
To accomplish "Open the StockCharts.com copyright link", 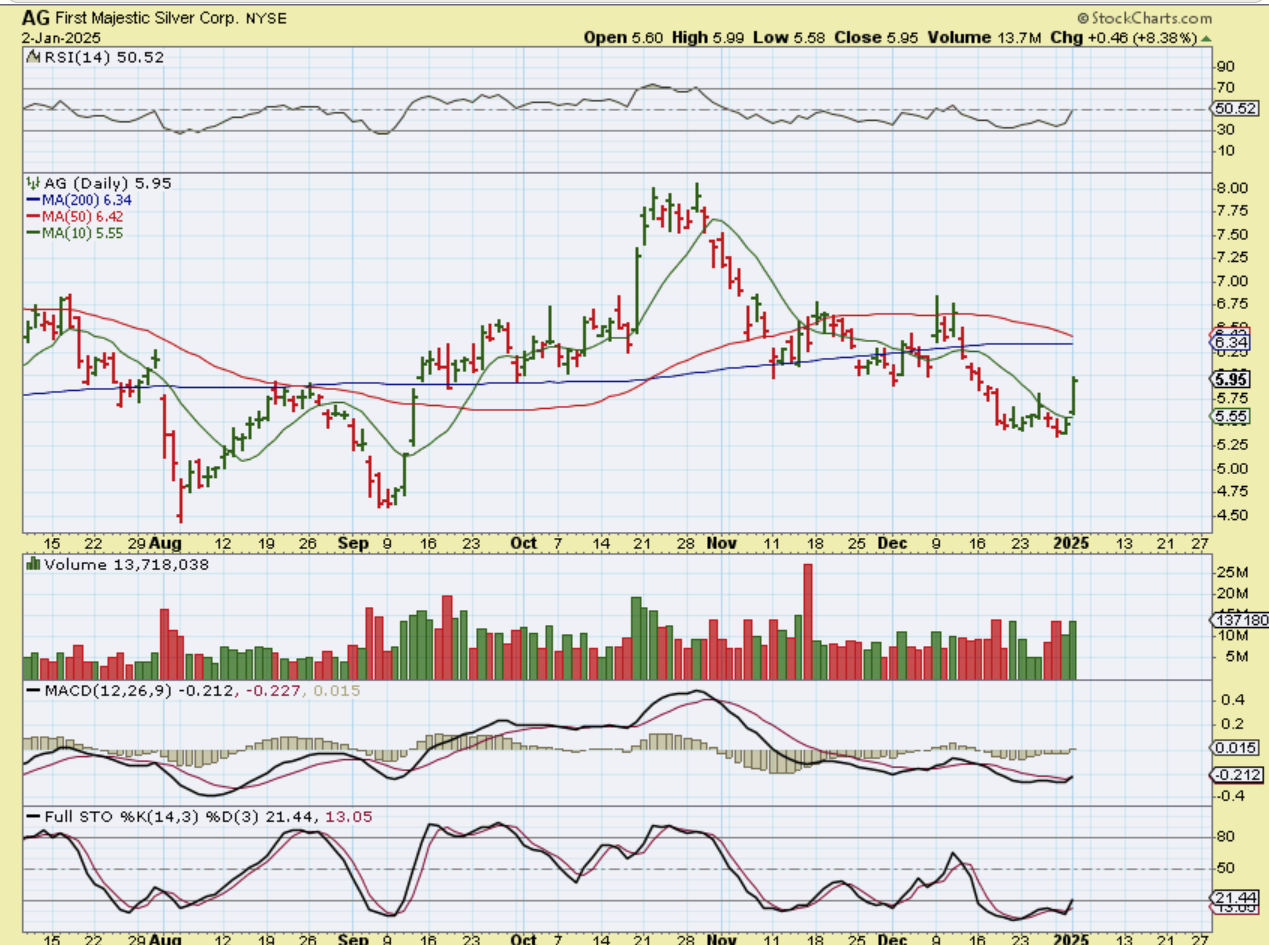I will (1144, 18).
